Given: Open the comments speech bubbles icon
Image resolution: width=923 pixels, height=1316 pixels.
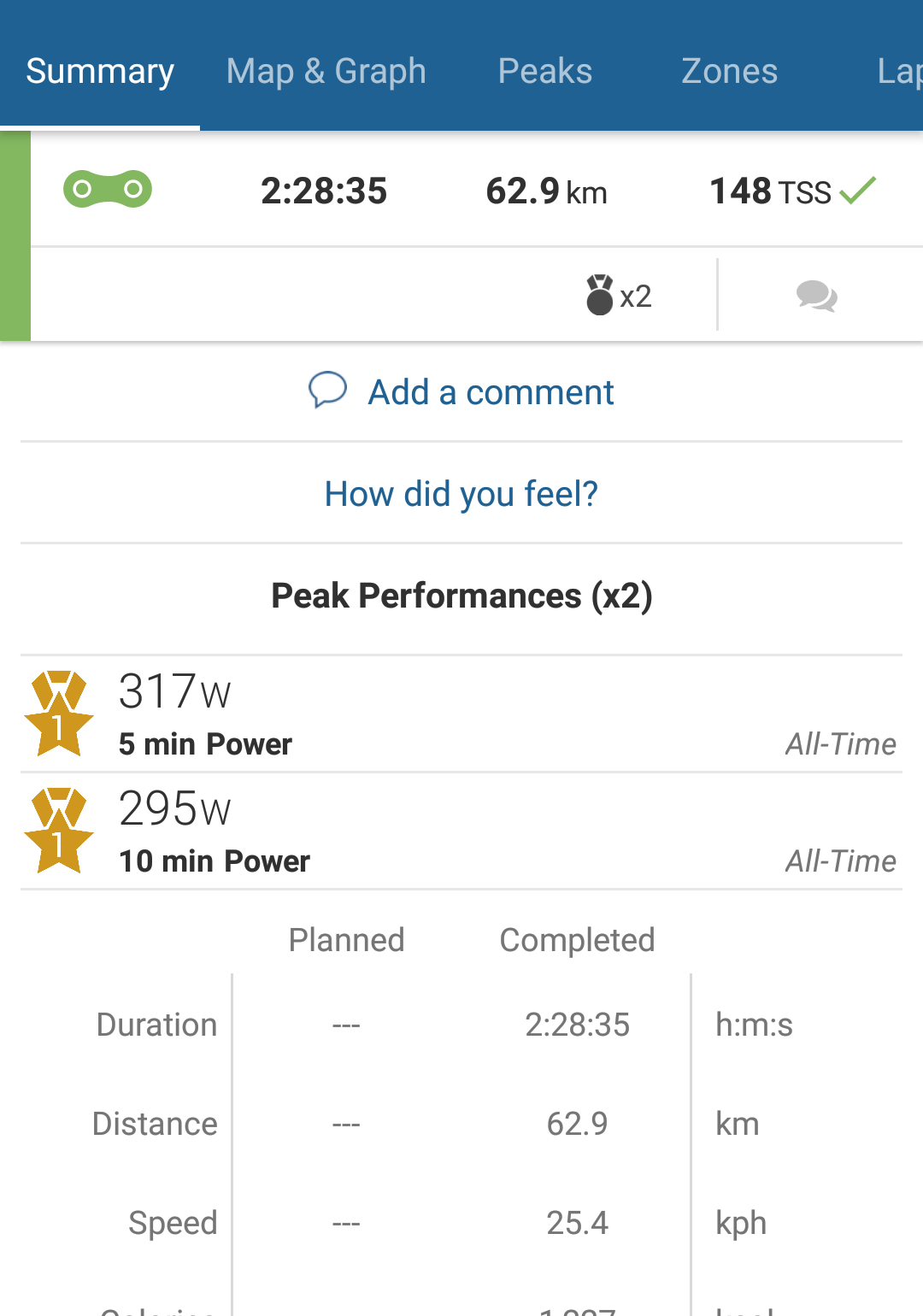Looking at the screenshot, I should [817, 297].
